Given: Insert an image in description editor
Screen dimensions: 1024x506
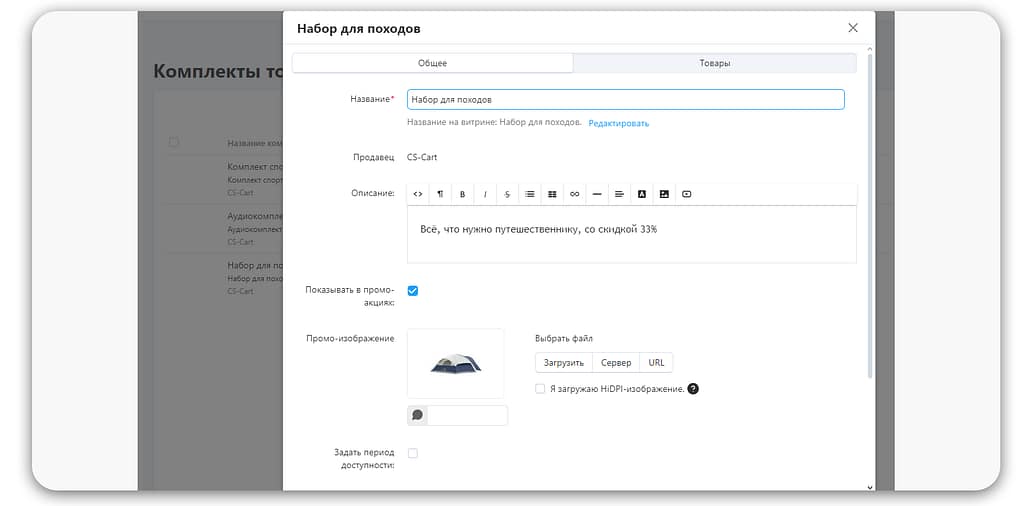Looking at the screenshot, I should coord(664,194).
